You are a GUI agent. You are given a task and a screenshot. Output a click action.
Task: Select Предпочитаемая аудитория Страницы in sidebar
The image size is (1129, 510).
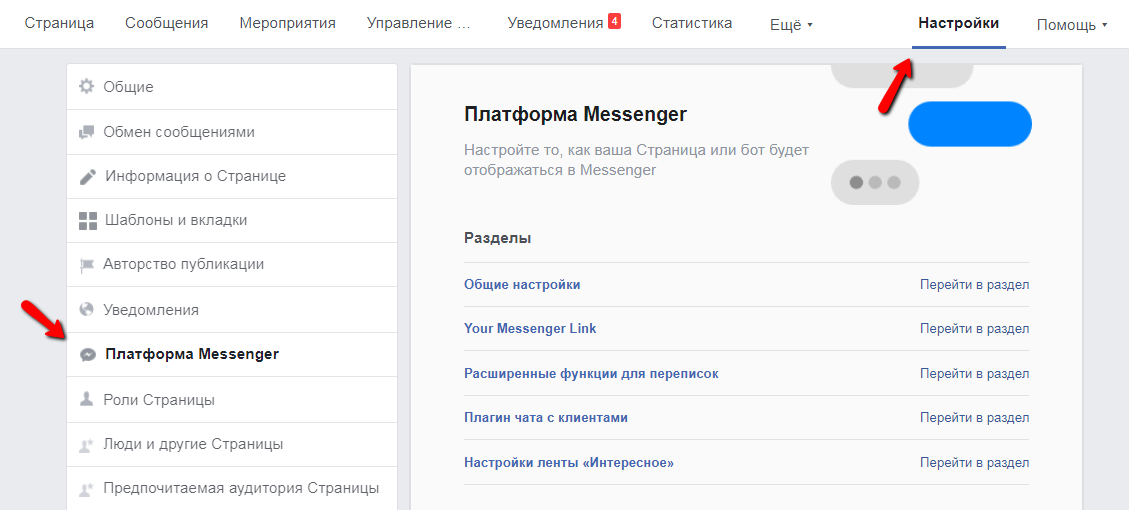point(232,488)
